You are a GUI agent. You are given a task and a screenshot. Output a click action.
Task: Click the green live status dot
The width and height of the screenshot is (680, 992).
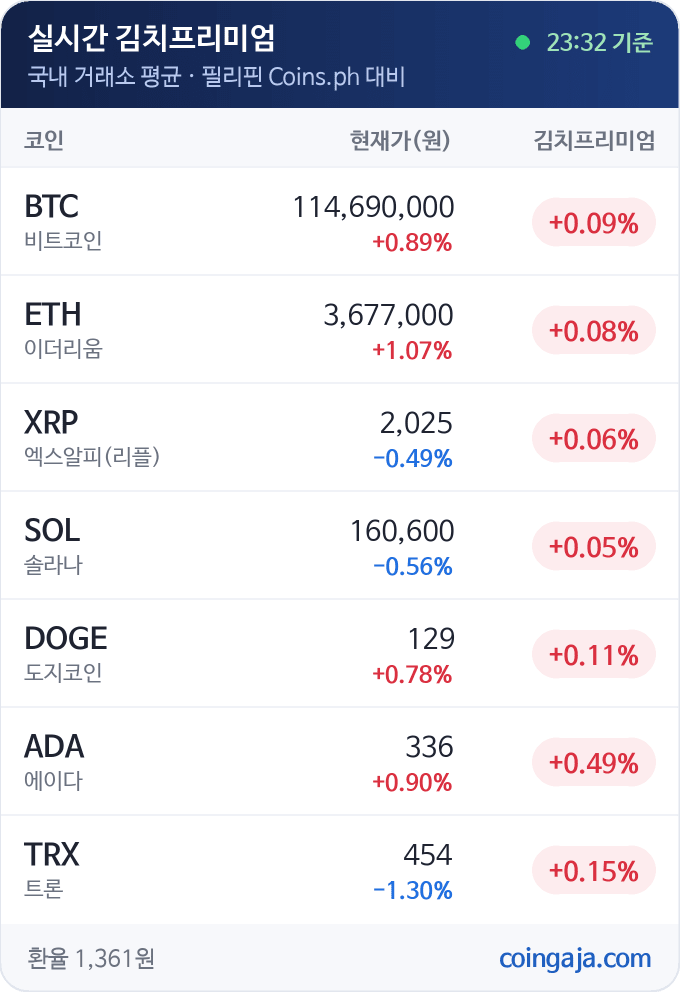point(522,42)
